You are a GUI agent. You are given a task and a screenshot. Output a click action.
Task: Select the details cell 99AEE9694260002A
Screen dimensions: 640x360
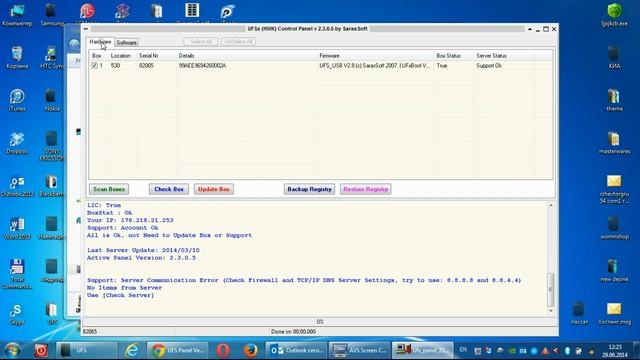click(x=202, y=65)
